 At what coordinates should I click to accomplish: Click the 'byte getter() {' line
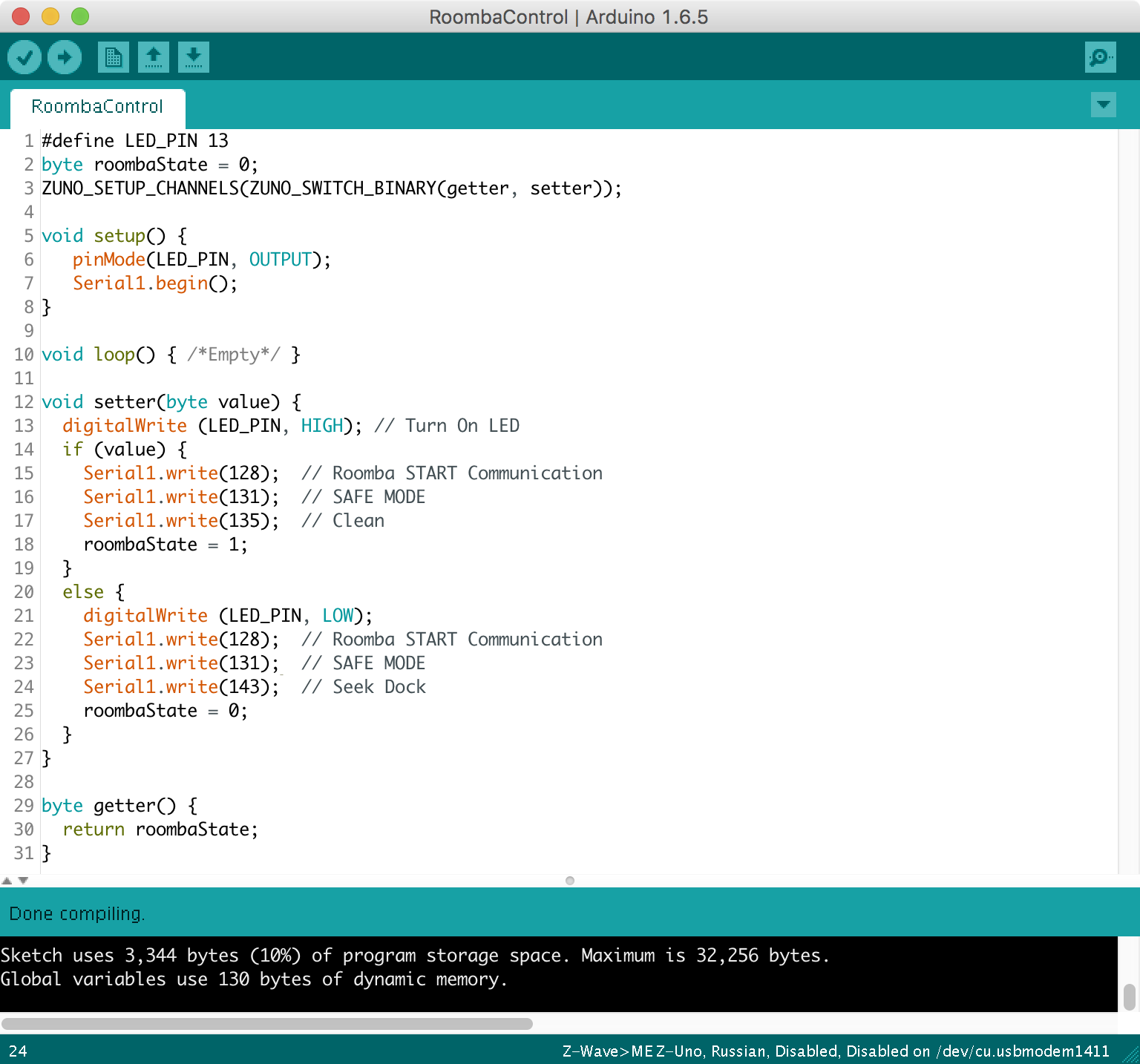coord(119,806)
